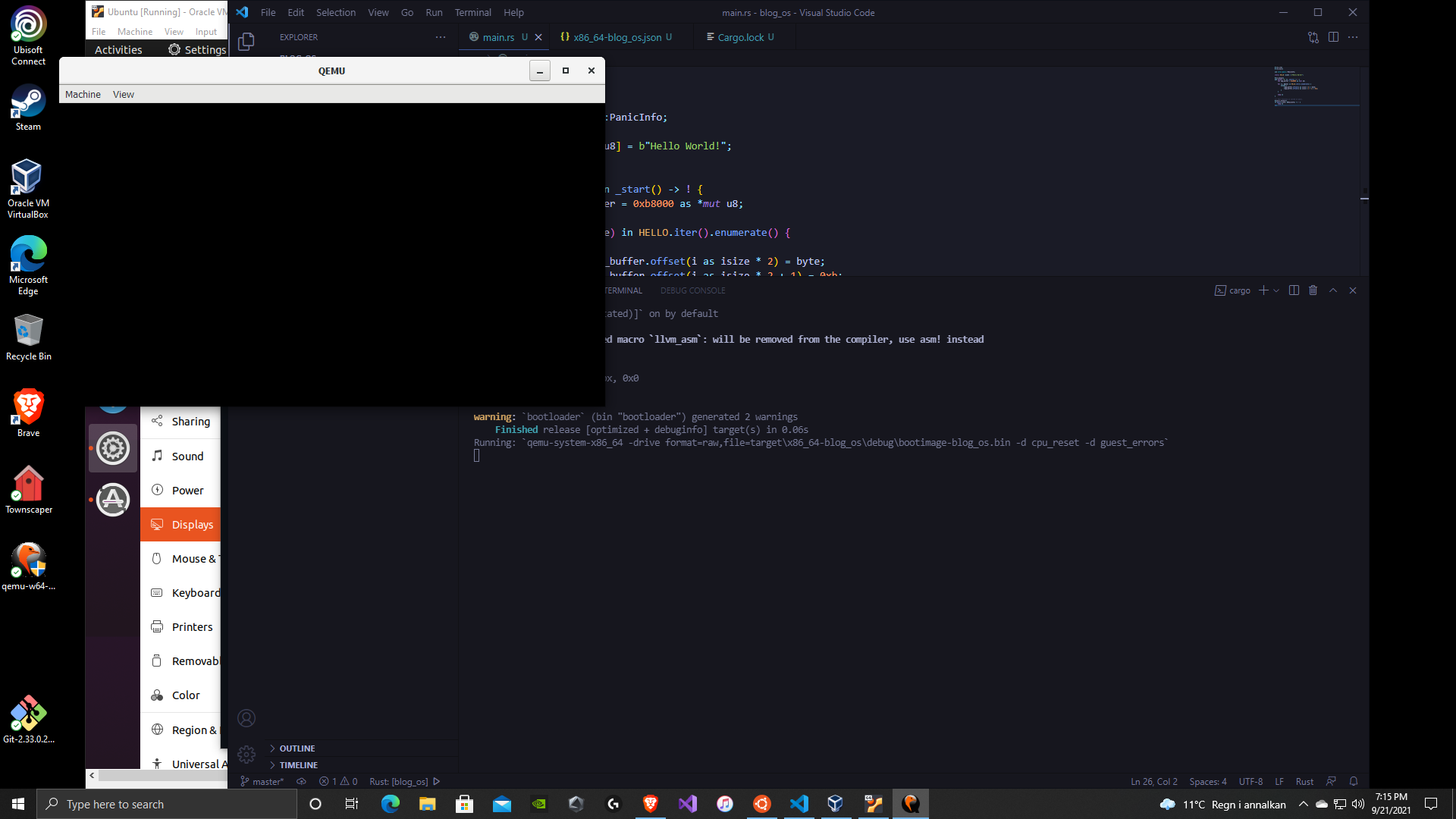The height and width of the screenshot is (819, 1456).
Task: Open QEMU Machine menu
Action: [x=83, y=95]
